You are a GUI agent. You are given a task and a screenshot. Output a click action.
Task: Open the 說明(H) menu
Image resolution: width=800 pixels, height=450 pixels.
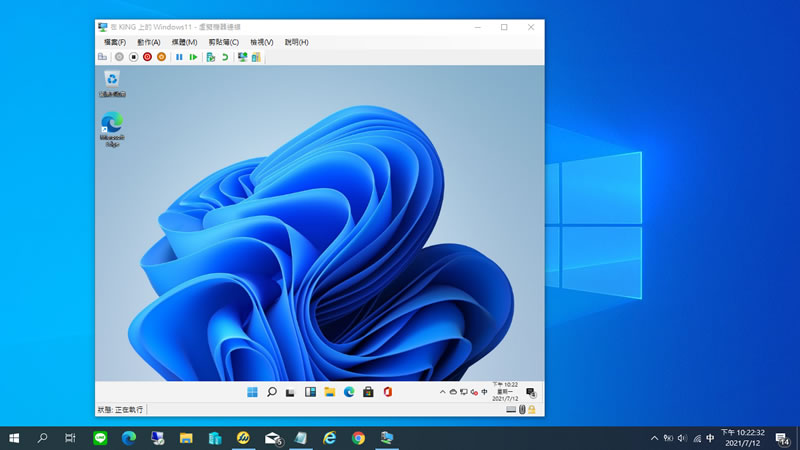[x=296, y=42]
